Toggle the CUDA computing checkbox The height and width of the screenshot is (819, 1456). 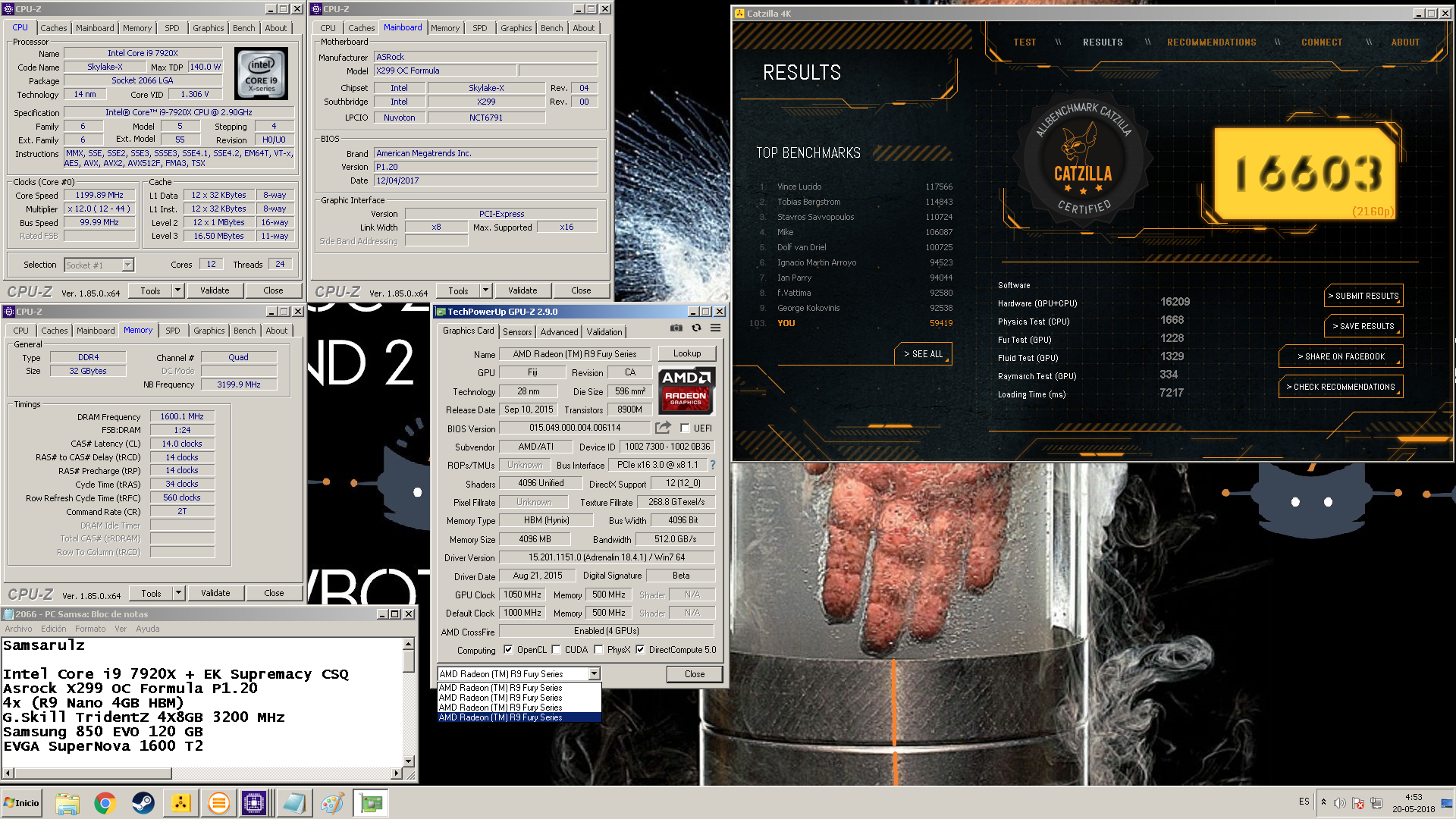[556, 650]
